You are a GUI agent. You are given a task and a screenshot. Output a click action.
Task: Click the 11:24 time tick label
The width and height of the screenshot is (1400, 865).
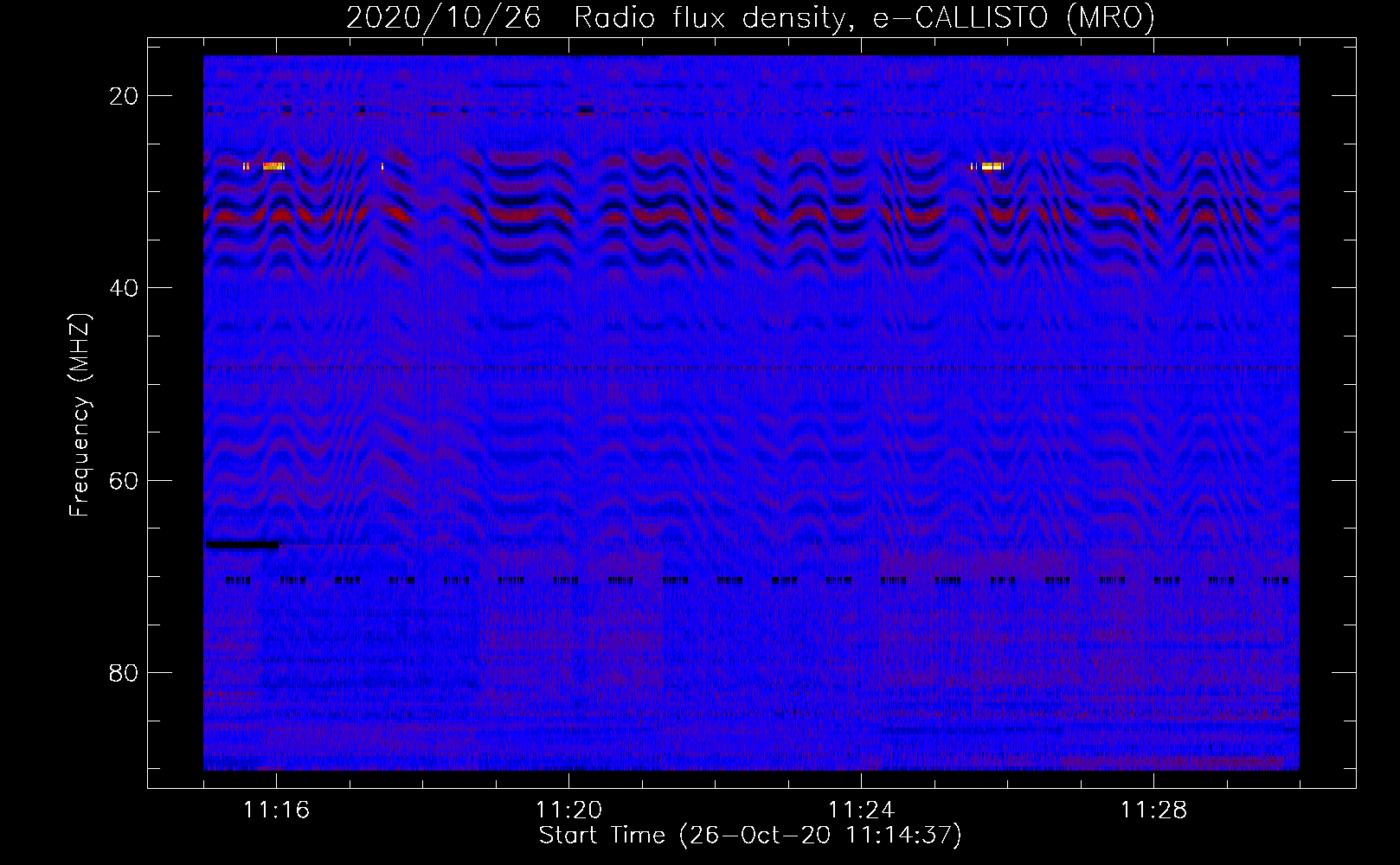point(861,811)
